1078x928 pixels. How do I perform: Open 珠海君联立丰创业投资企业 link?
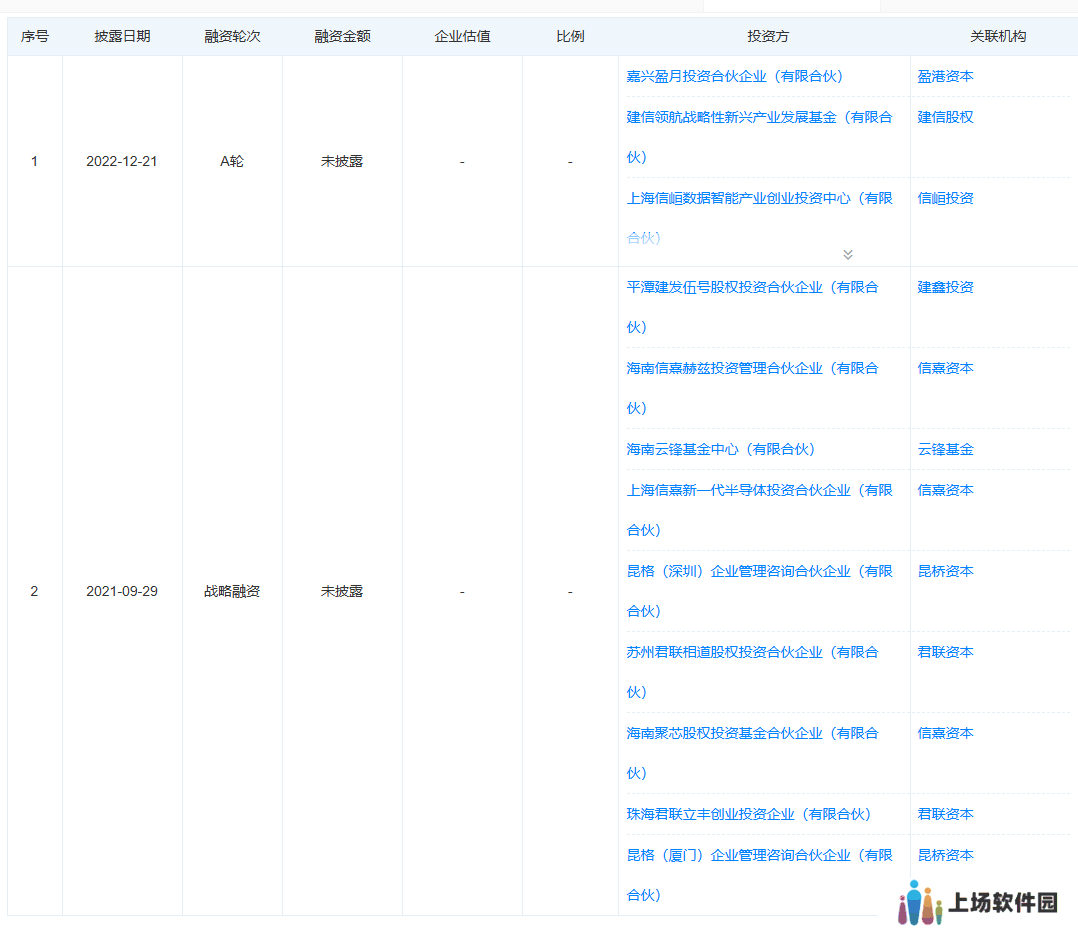(749, 814)
